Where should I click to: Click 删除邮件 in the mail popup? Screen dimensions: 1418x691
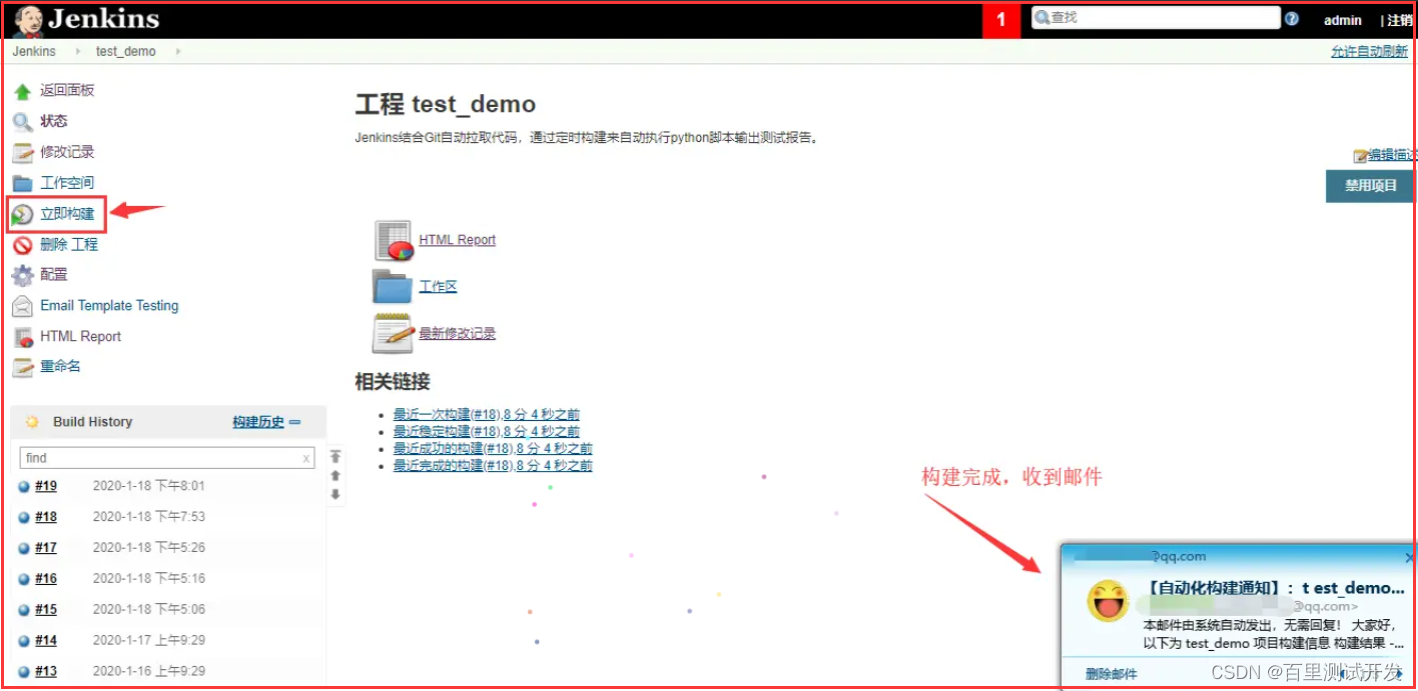(1111, 675)
